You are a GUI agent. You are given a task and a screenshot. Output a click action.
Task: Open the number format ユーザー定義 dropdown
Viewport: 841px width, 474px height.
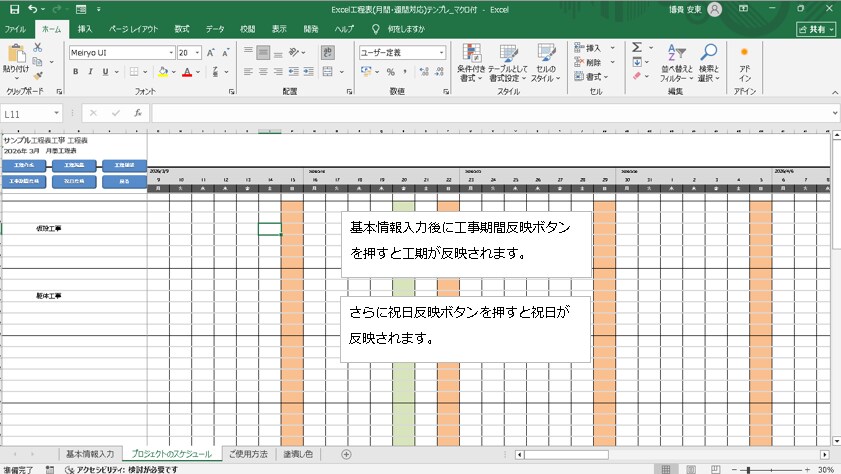point(441,53)
